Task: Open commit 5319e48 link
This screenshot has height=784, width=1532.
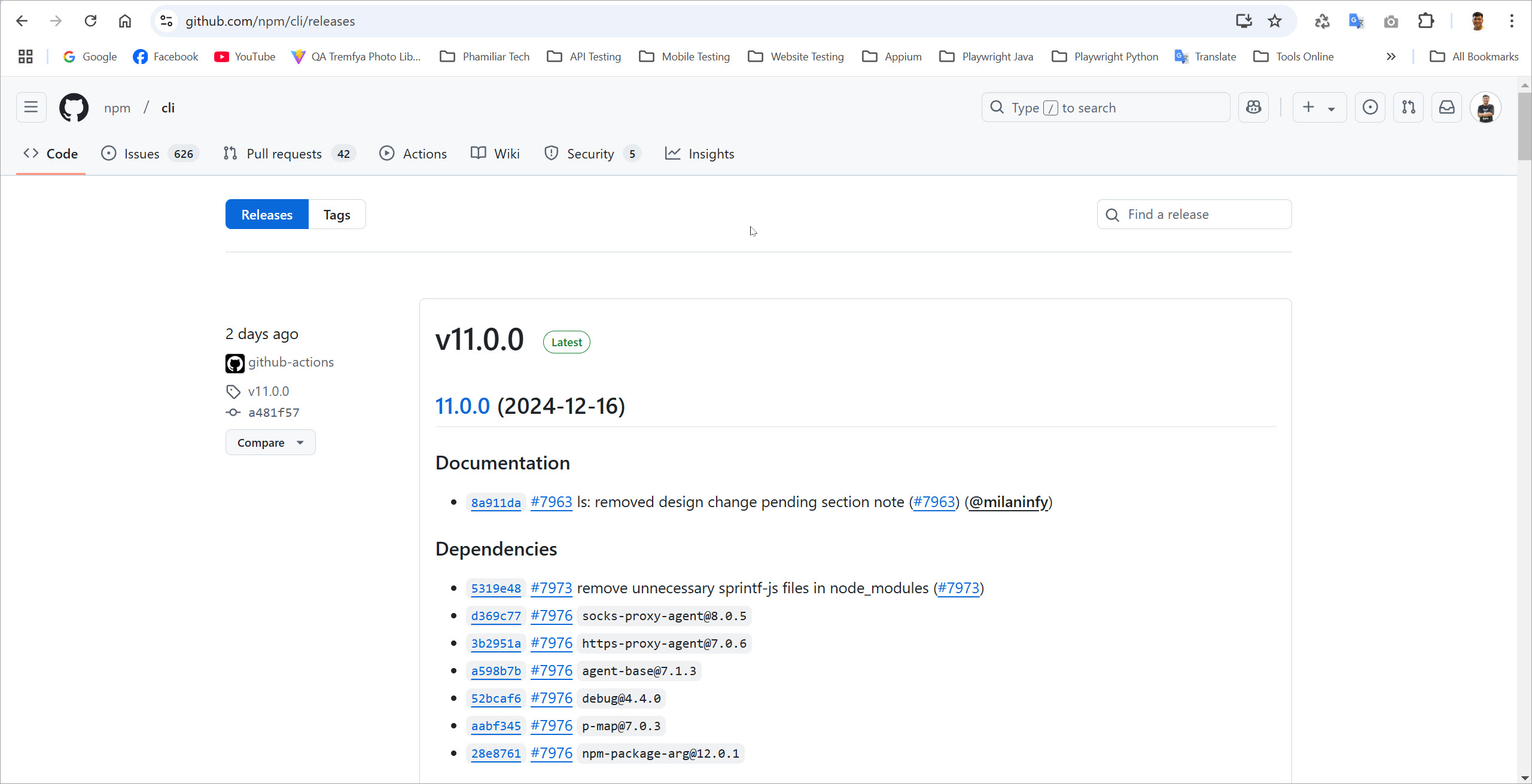Action: [x=496, y=588]
